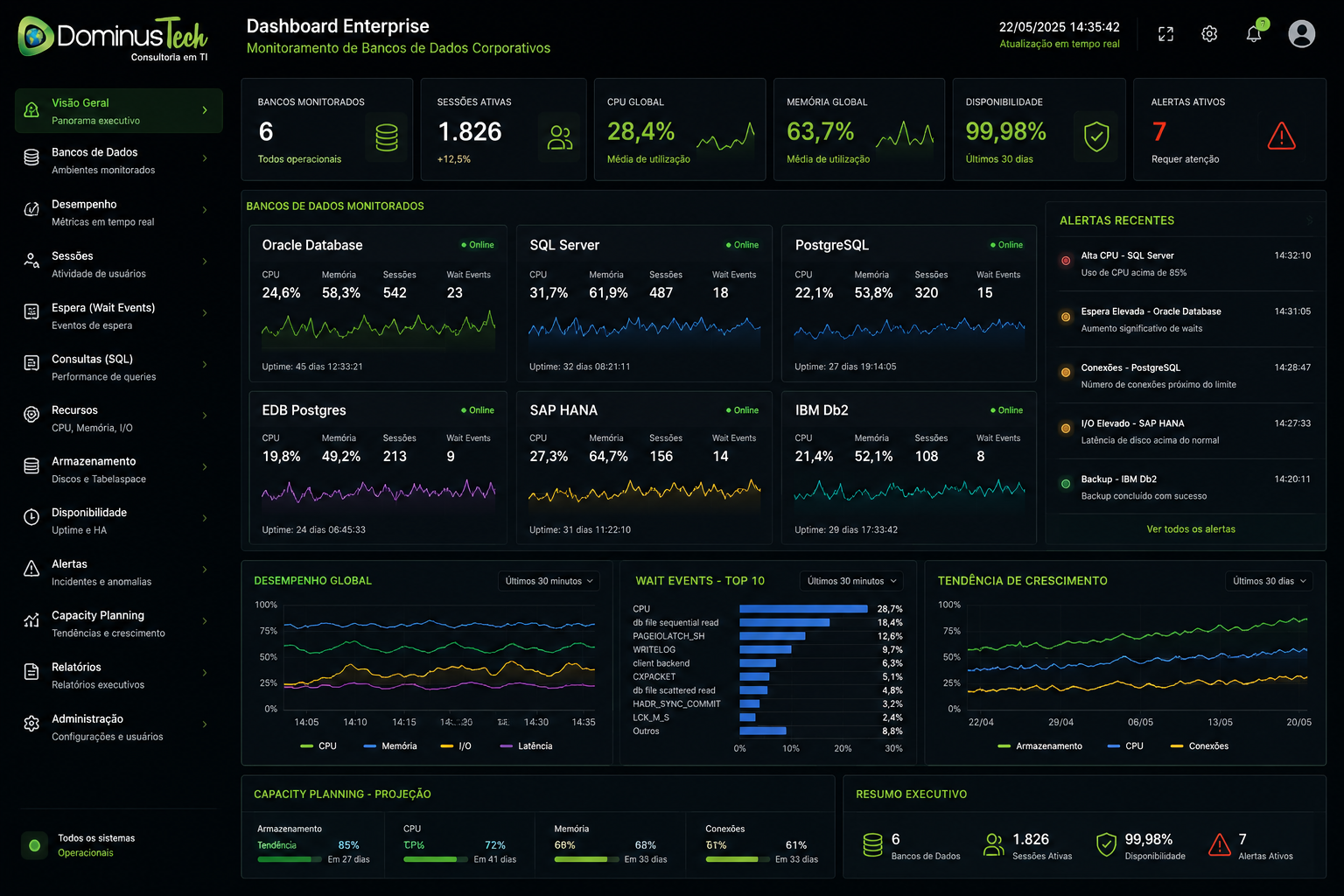Click green system status indicator at sidebar bottom

(x=35, y=845)
